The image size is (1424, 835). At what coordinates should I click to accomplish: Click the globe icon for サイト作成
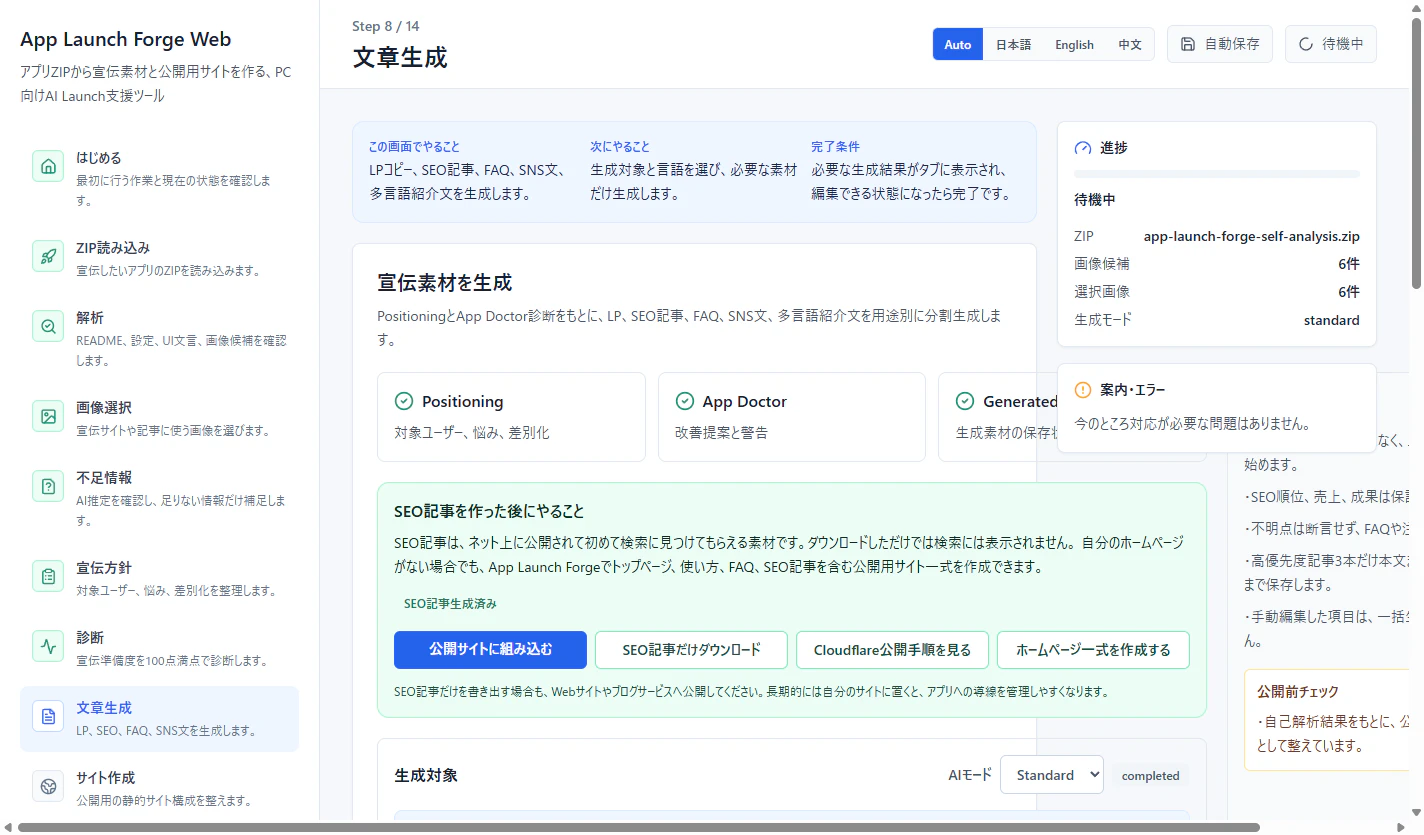coord(48,787)
